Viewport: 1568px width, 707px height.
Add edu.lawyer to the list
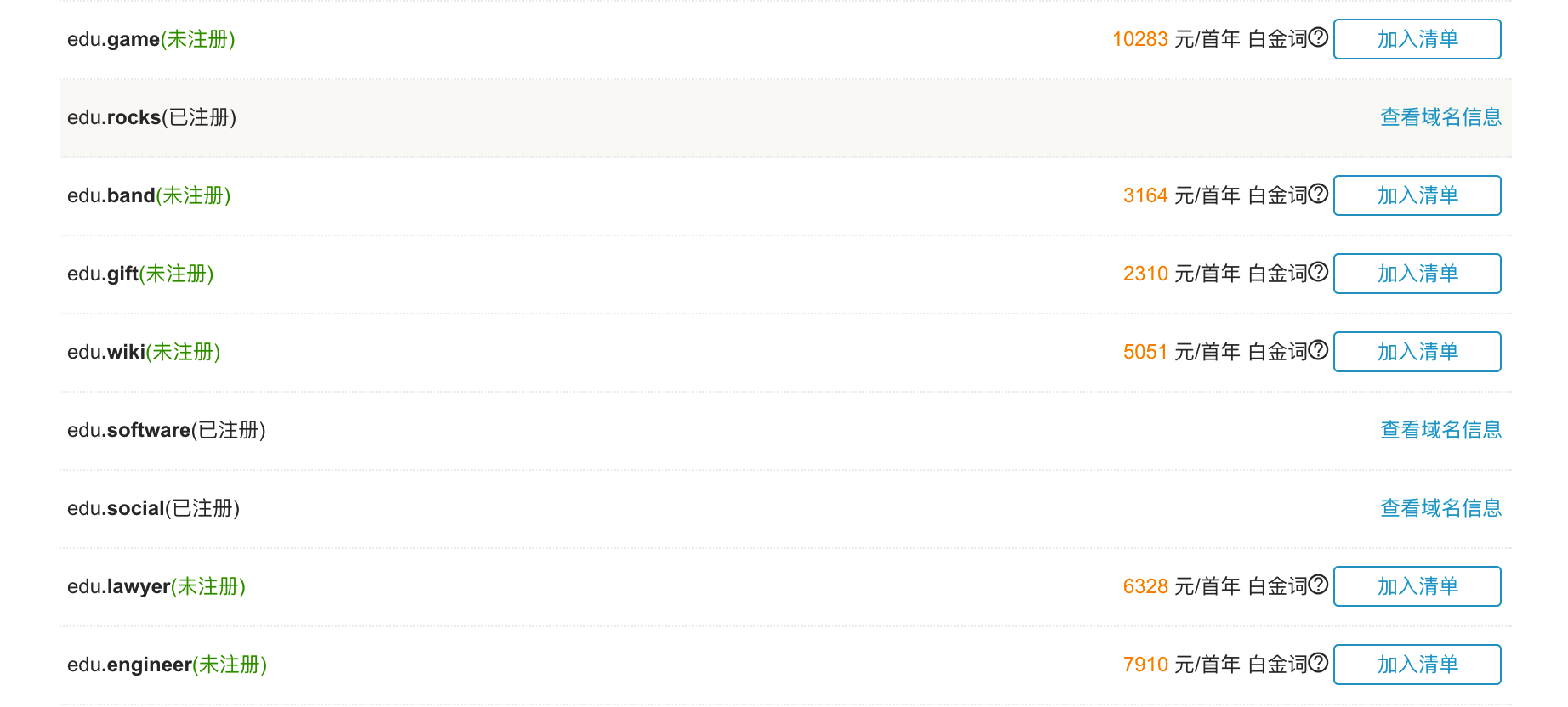(1417, 586)
